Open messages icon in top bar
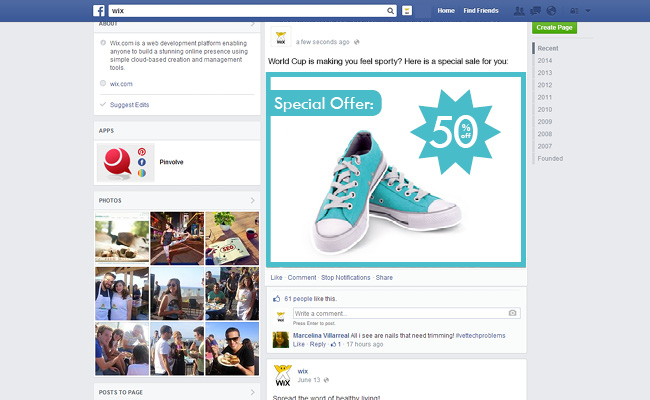The image size is (650, 400). point(535,11)
